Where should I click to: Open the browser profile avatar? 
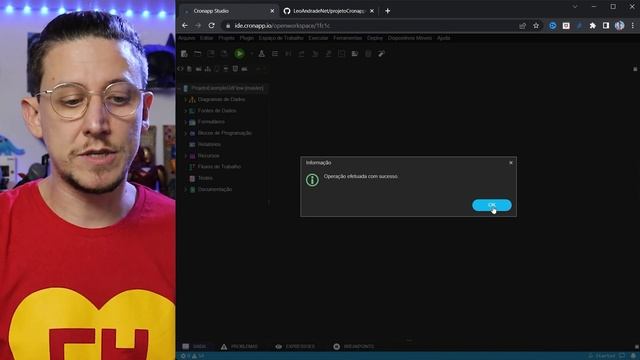[620, 26]
